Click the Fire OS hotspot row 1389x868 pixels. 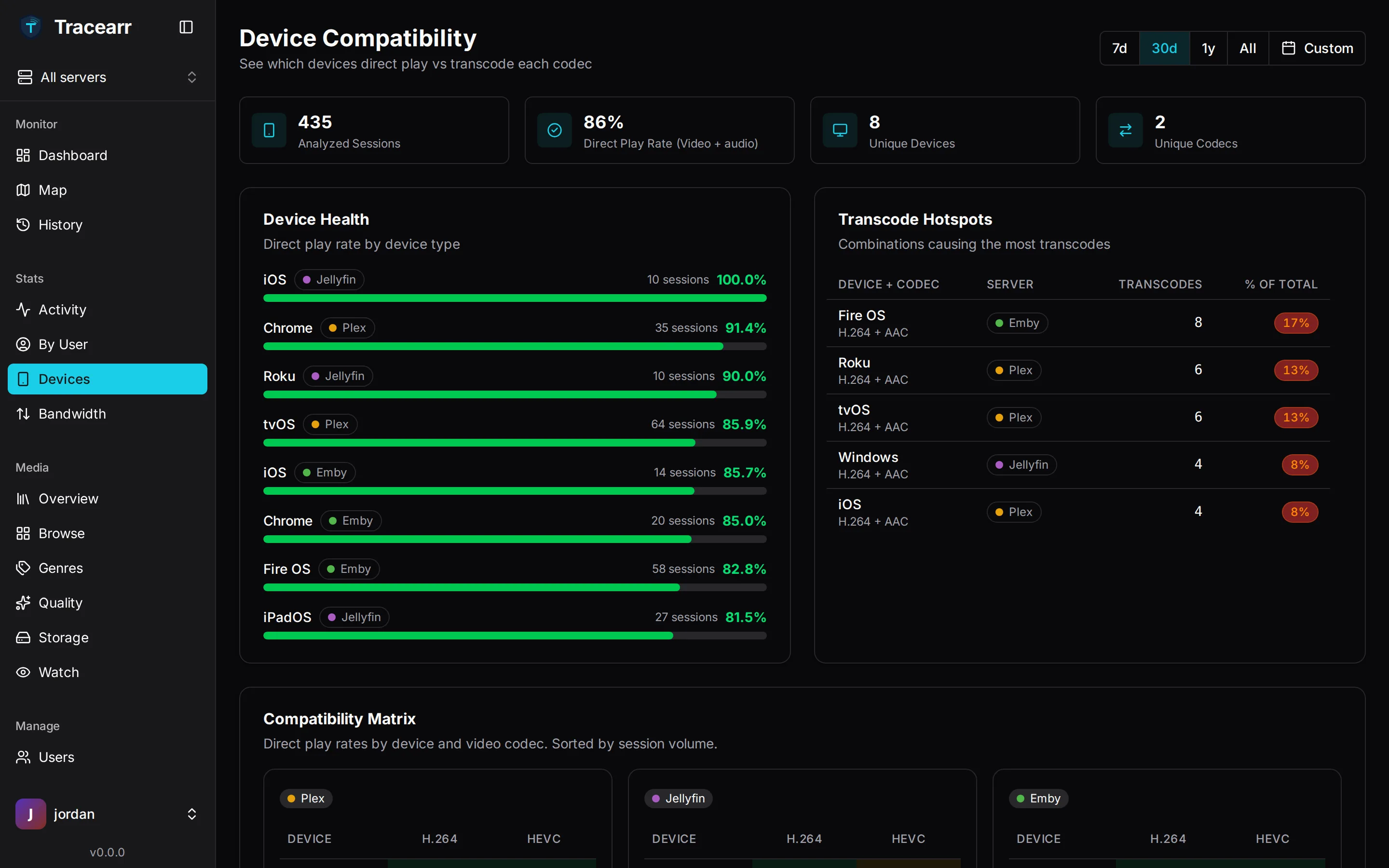(1078, 323)
